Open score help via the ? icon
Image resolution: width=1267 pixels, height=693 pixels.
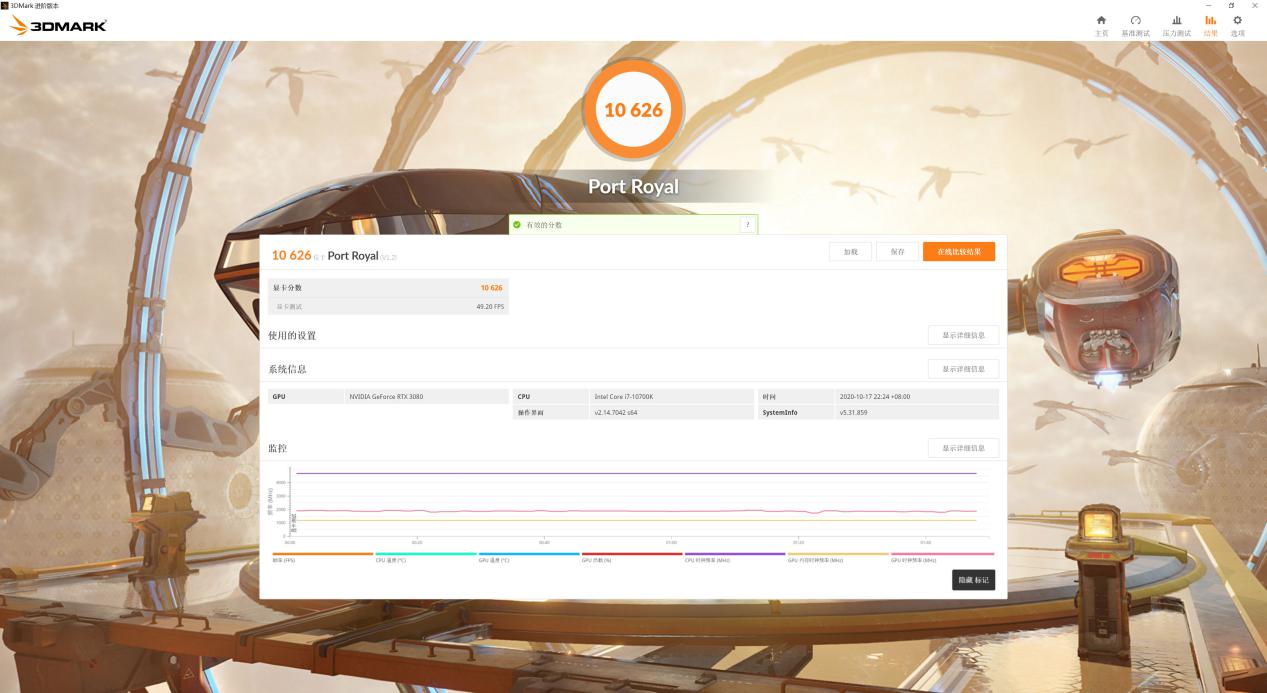pos(746,225)
